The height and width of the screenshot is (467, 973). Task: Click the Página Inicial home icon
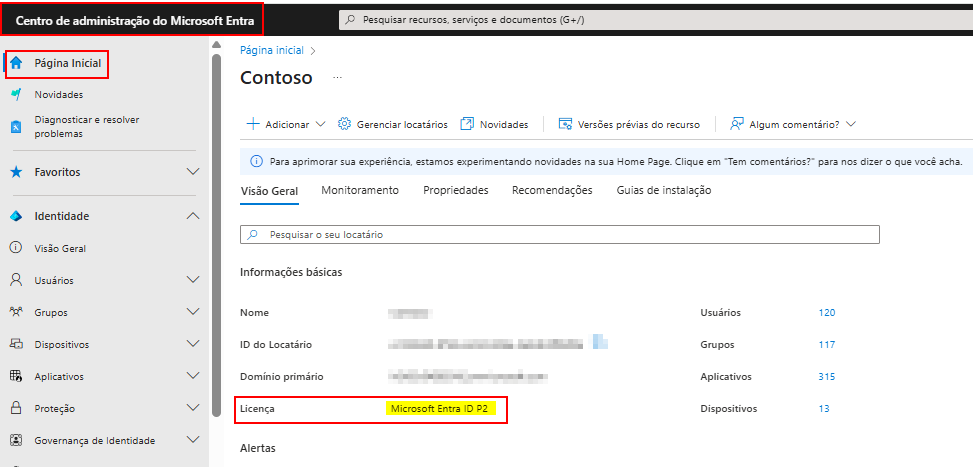[x=16, y=63]
